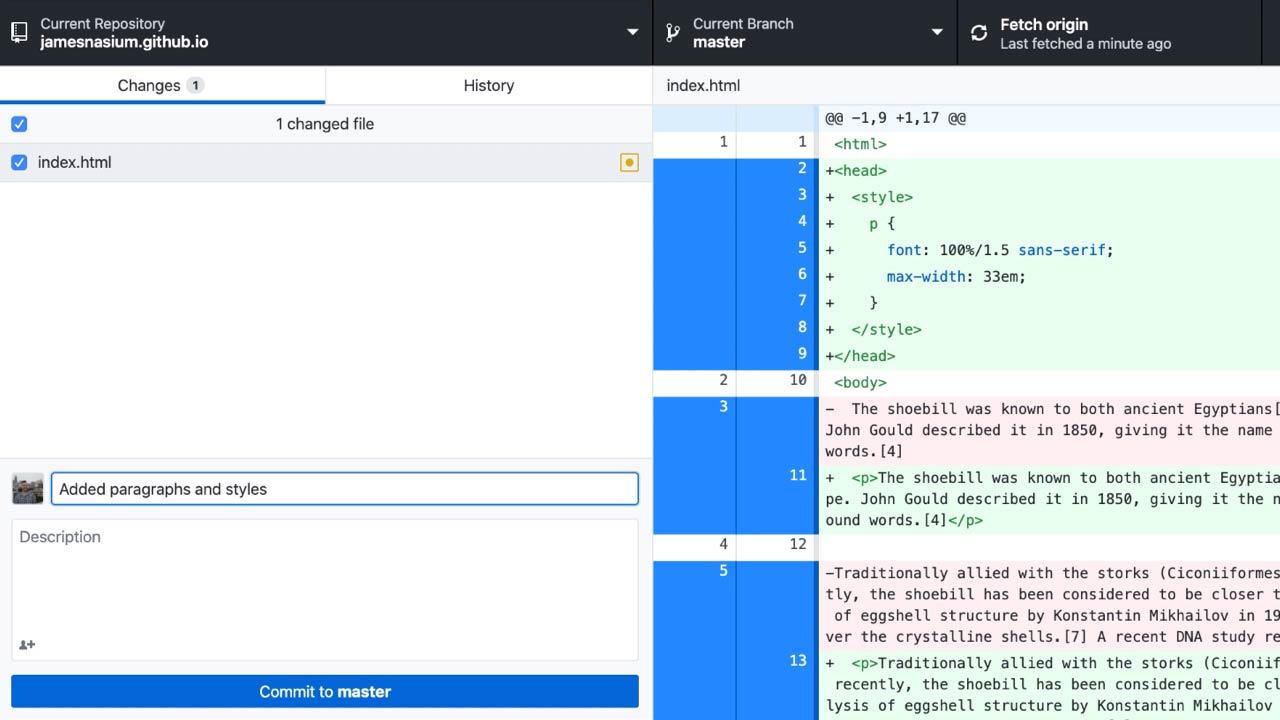Switch to the History tab
The width and height of the screenshot is (1280, 720).
(488, 85)
